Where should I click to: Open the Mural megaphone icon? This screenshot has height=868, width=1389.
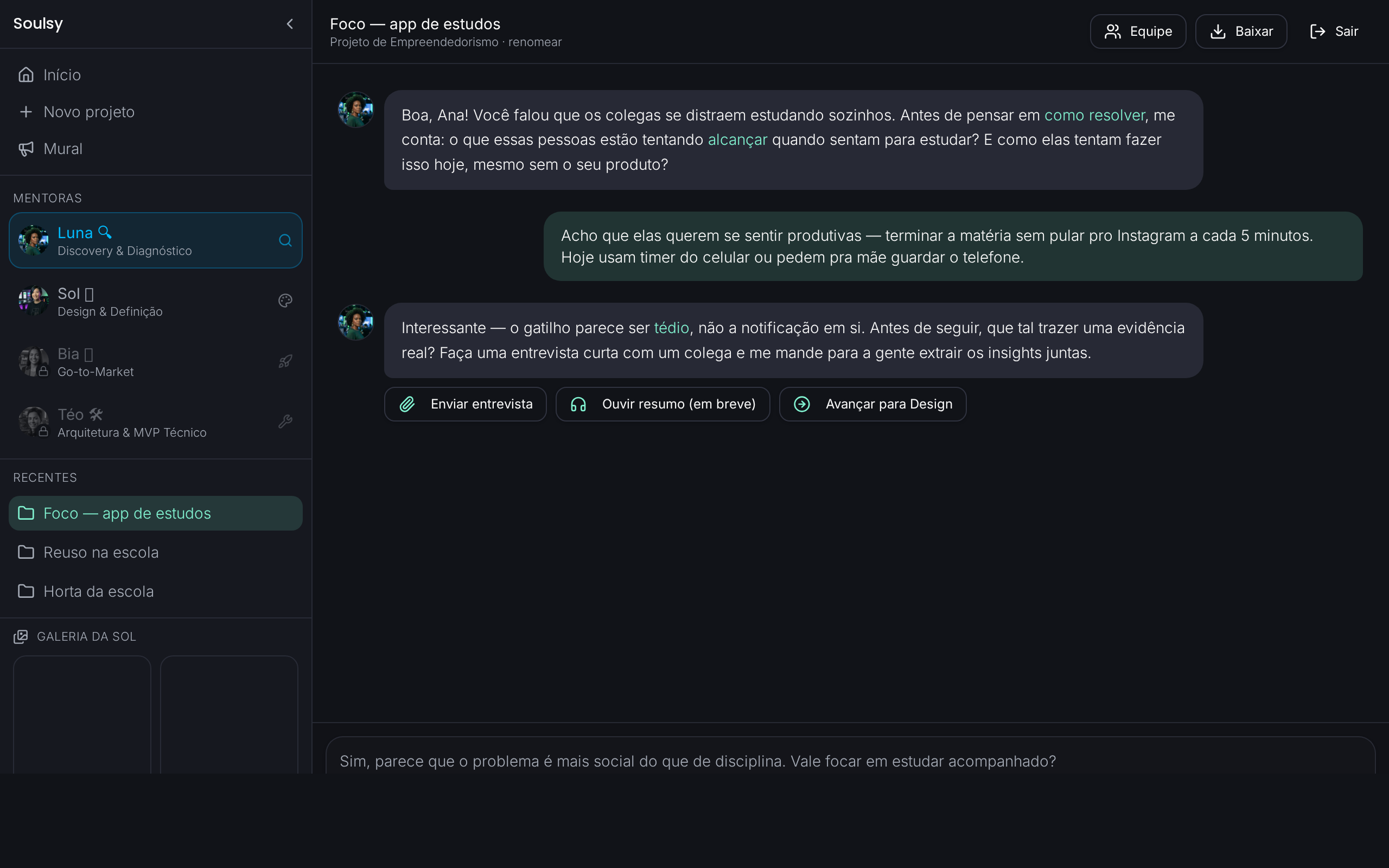[26, 149]
